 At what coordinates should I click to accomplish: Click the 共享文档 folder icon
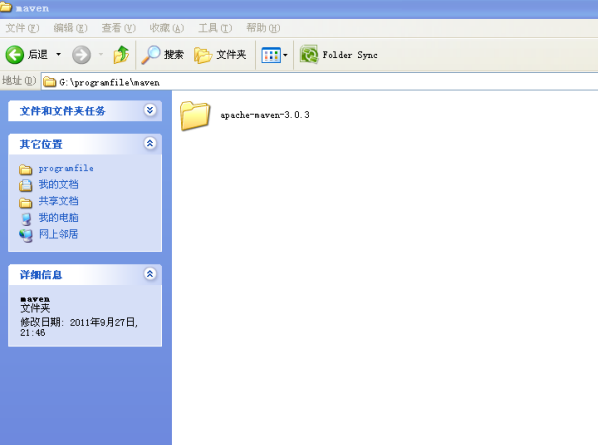click(26, 202)
